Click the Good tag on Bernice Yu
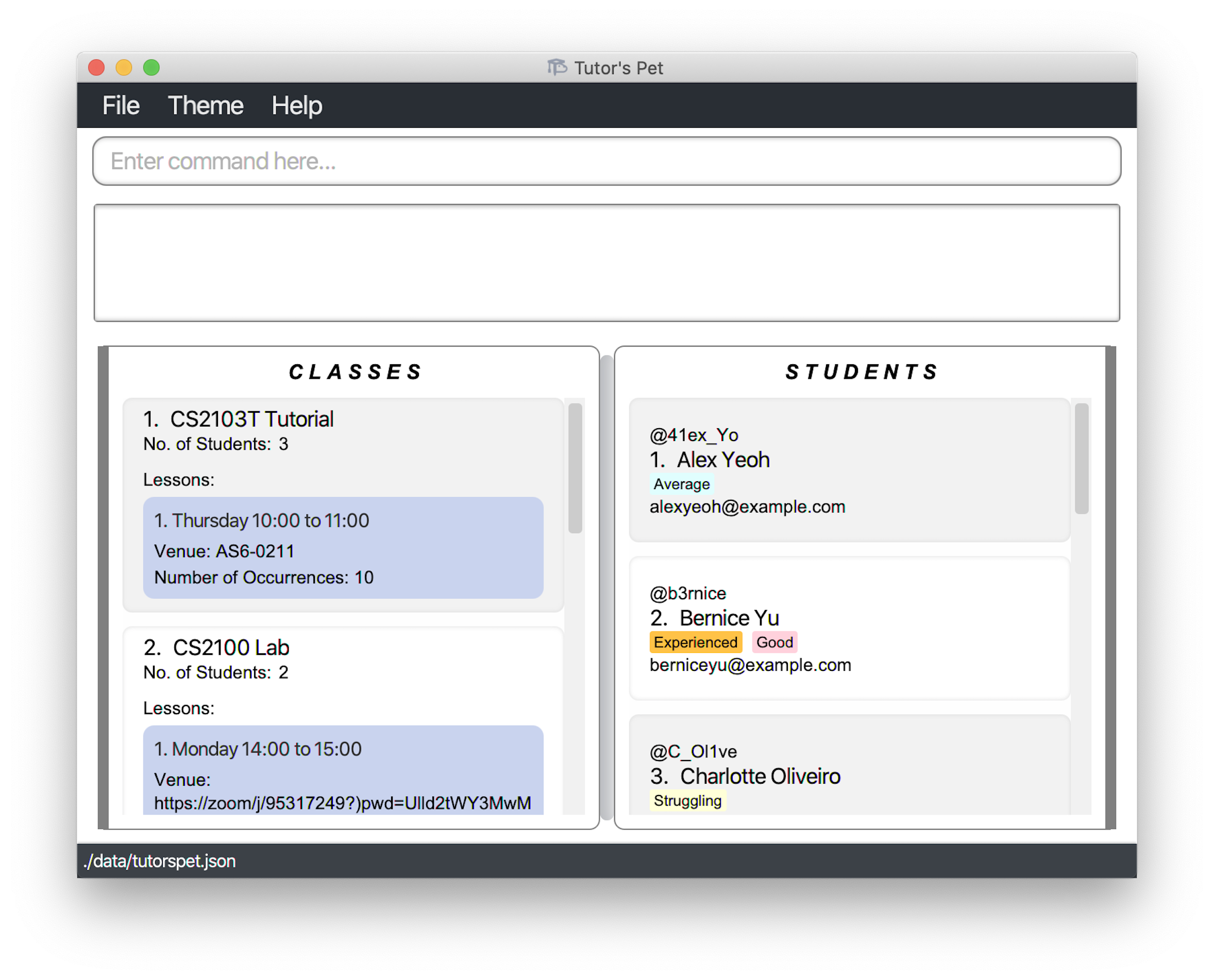This screenshot has height=980, width=1214. click(x=774, y=642)
